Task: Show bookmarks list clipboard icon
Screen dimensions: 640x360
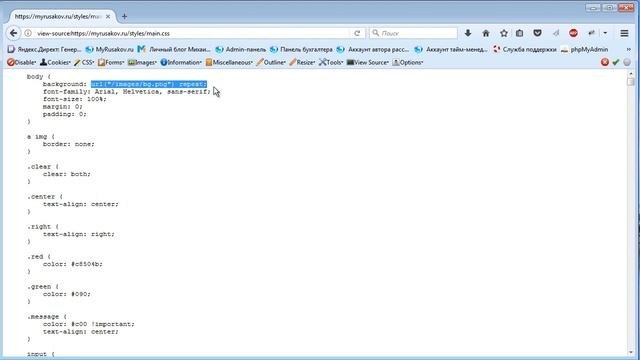Action: pyautogui.click(x=519, y=33)
